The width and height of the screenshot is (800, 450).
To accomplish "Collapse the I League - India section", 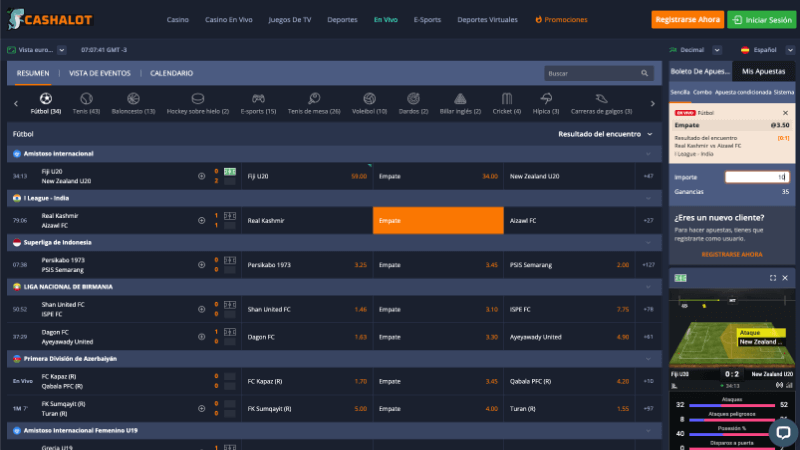I will pyautogui.click(x=648, y=198).
